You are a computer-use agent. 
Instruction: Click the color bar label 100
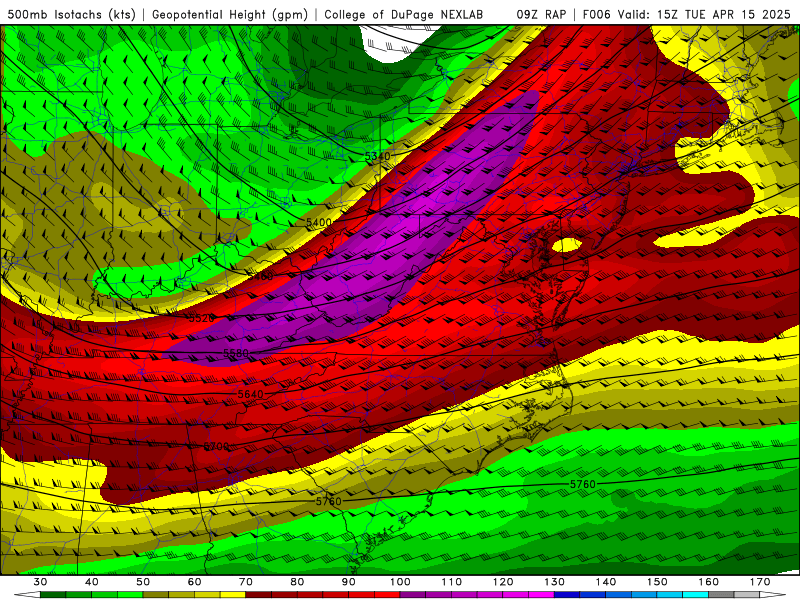pos(400,582)
